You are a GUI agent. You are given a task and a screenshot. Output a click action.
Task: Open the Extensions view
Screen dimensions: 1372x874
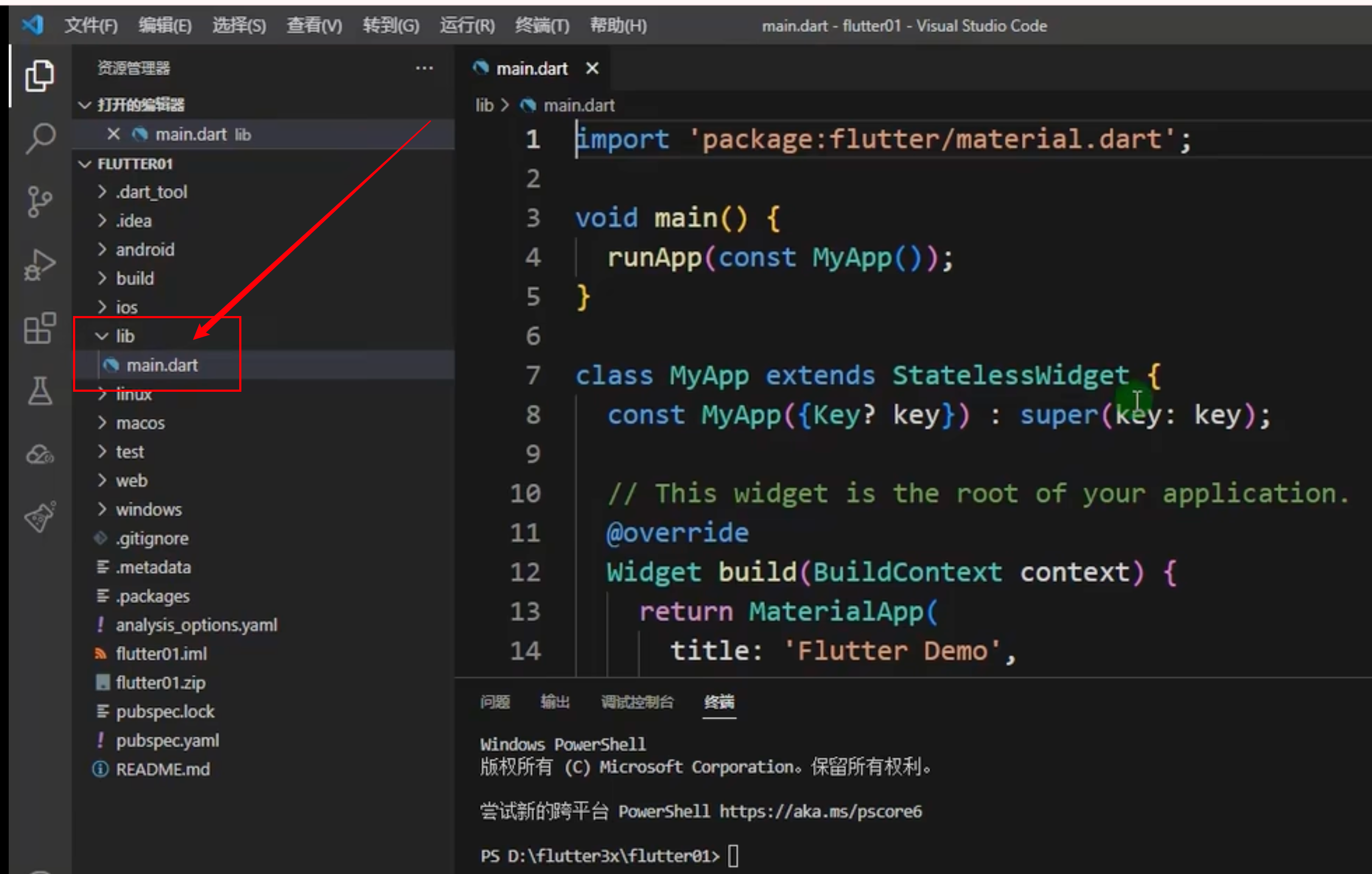[39, 327]
